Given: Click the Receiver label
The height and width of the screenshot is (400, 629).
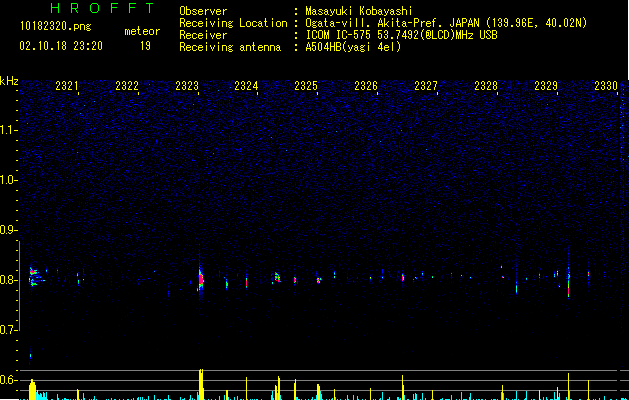Looking at the screenshot, I should pos(203,35).
